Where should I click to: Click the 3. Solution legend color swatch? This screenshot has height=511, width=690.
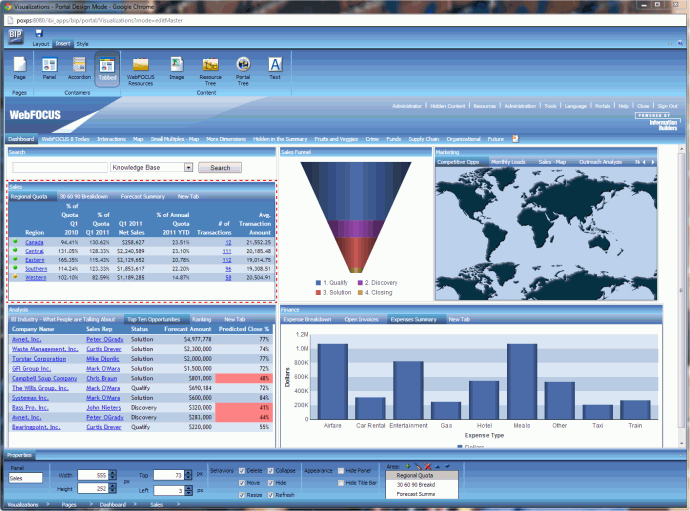tap(318, 292)
